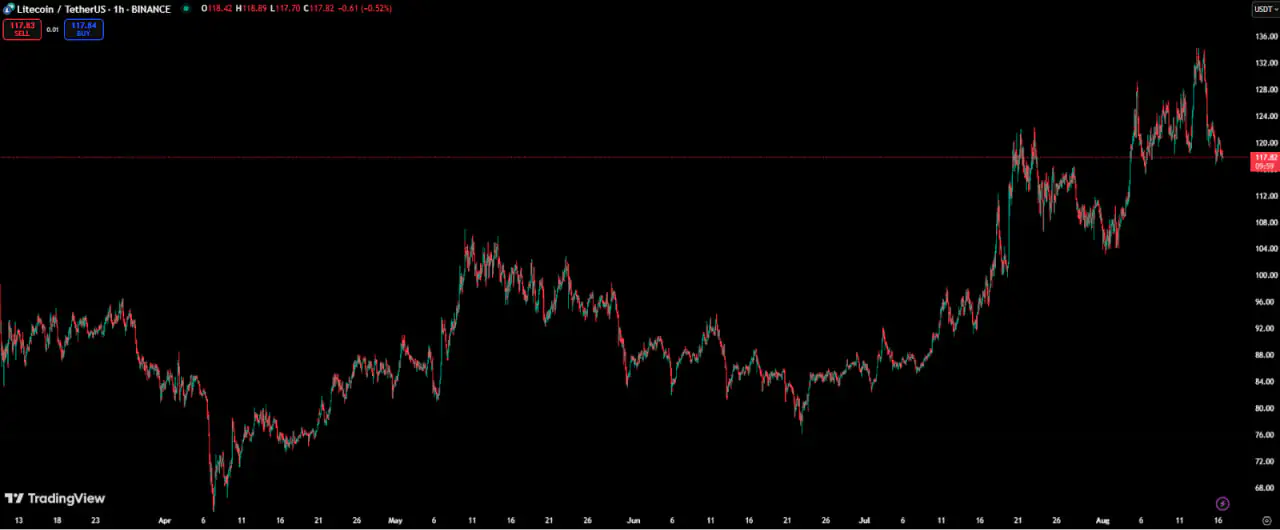This screenshot has width=1280, height=530.
Task: Click the Apr label on time axis
Action: 165,521
